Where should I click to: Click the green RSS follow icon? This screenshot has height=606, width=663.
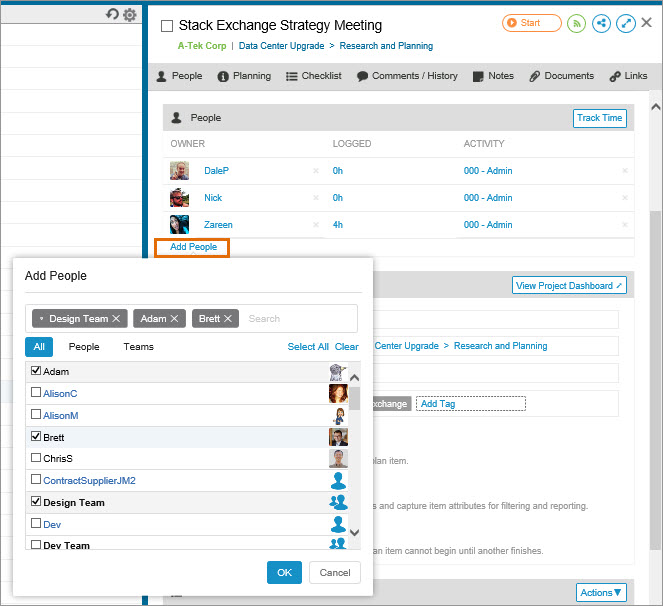click(x=576, y=23)
